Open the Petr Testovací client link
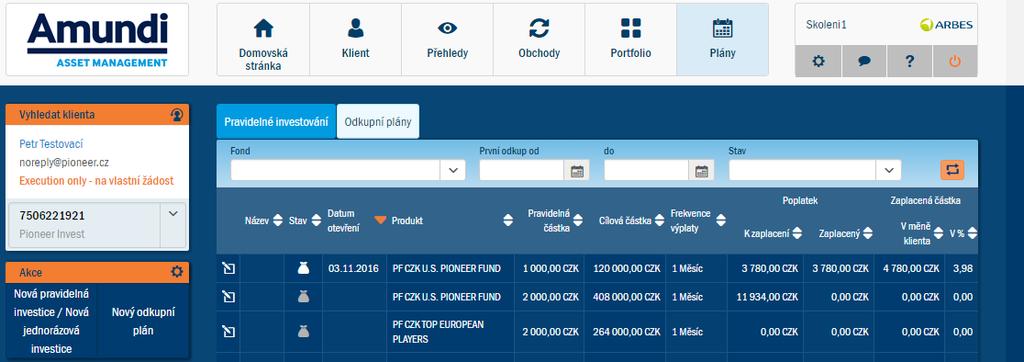Screen dimensions: 1024x362 point(51,144)
